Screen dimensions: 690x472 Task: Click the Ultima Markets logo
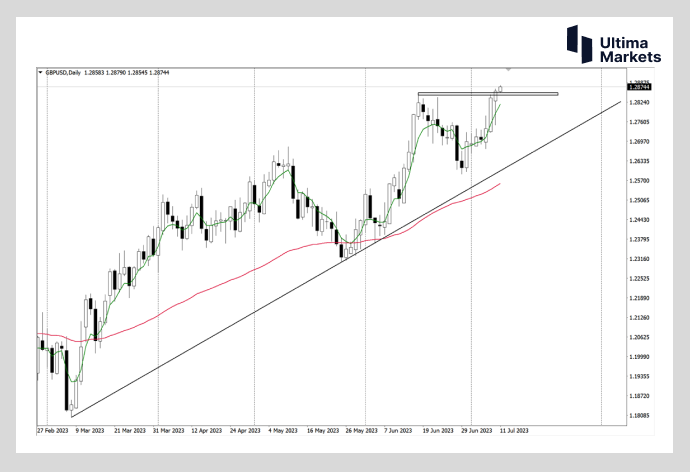click(x=613, y=44)
